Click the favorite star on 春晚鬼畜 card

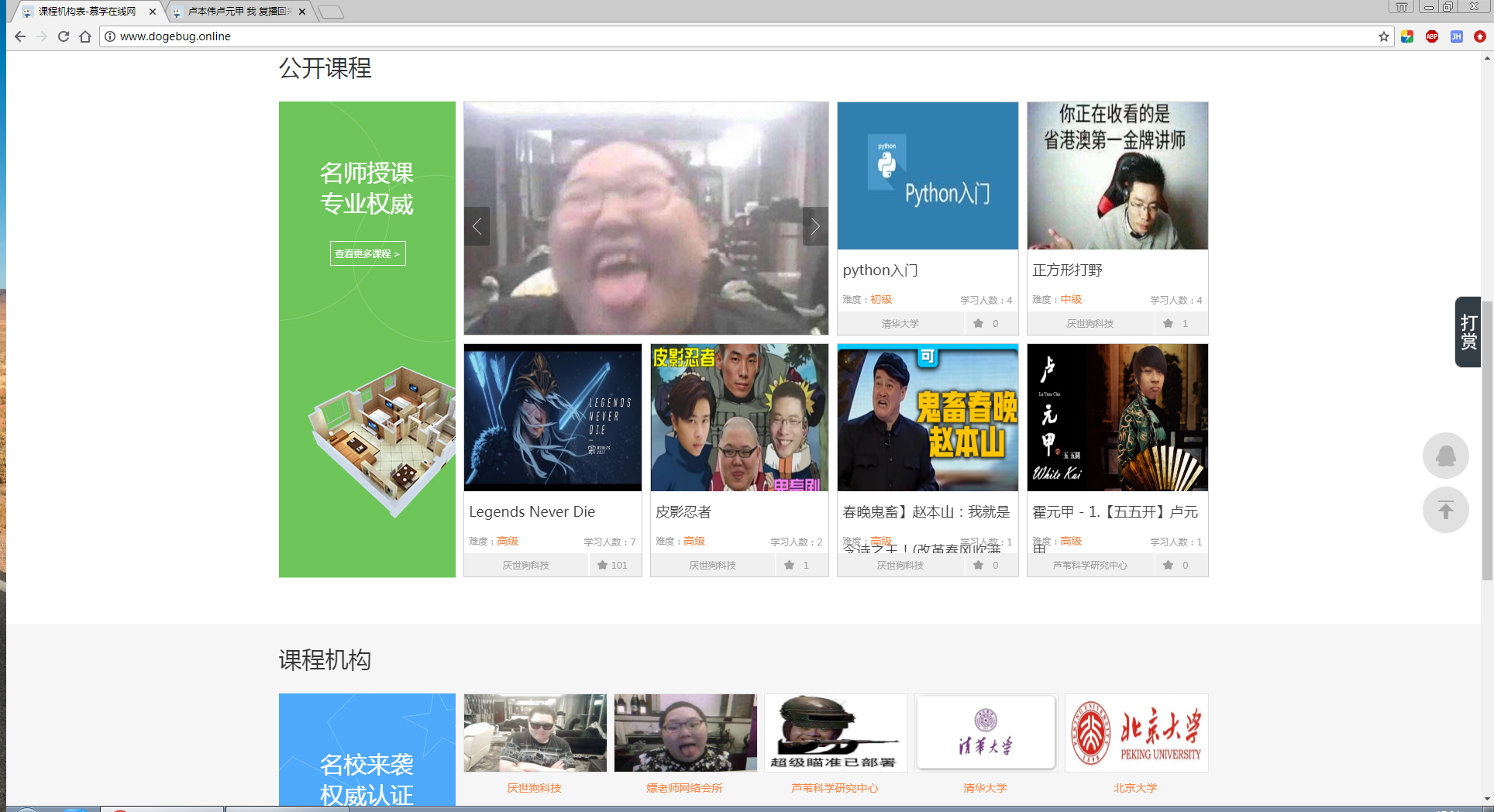tap(979, 565)
